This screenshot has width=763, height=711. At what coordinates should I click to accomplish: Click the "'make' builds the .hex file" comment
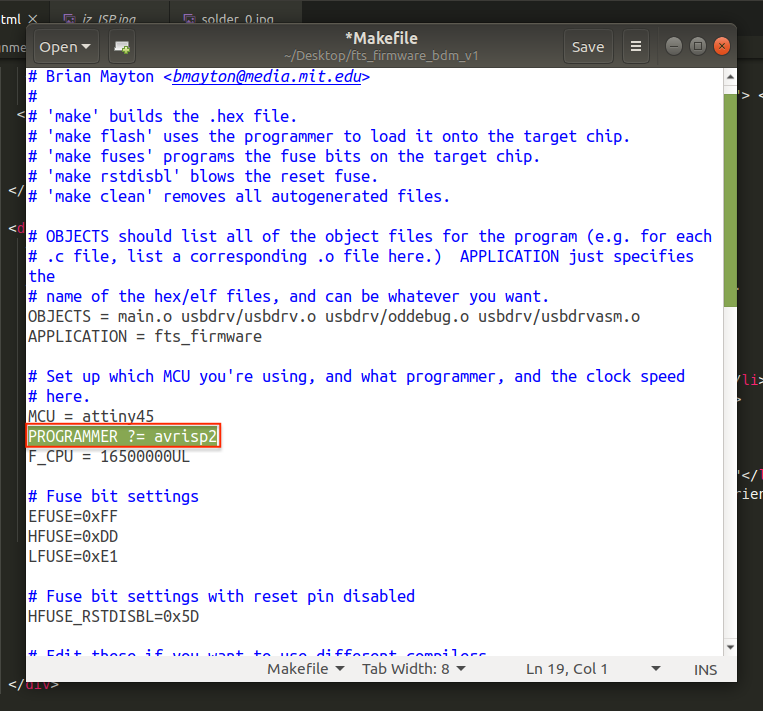(163, 116)
